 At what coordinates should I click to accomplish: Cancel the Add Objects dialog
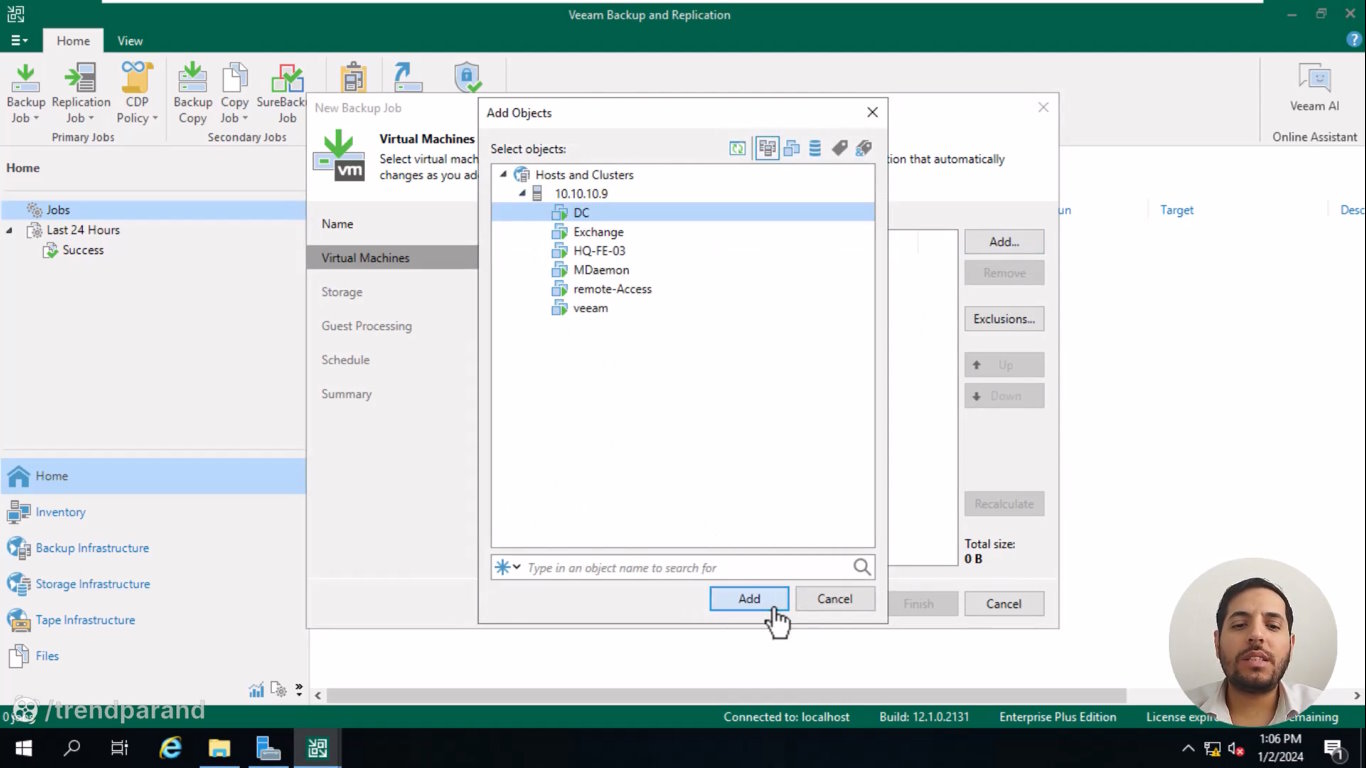(835, 599)
